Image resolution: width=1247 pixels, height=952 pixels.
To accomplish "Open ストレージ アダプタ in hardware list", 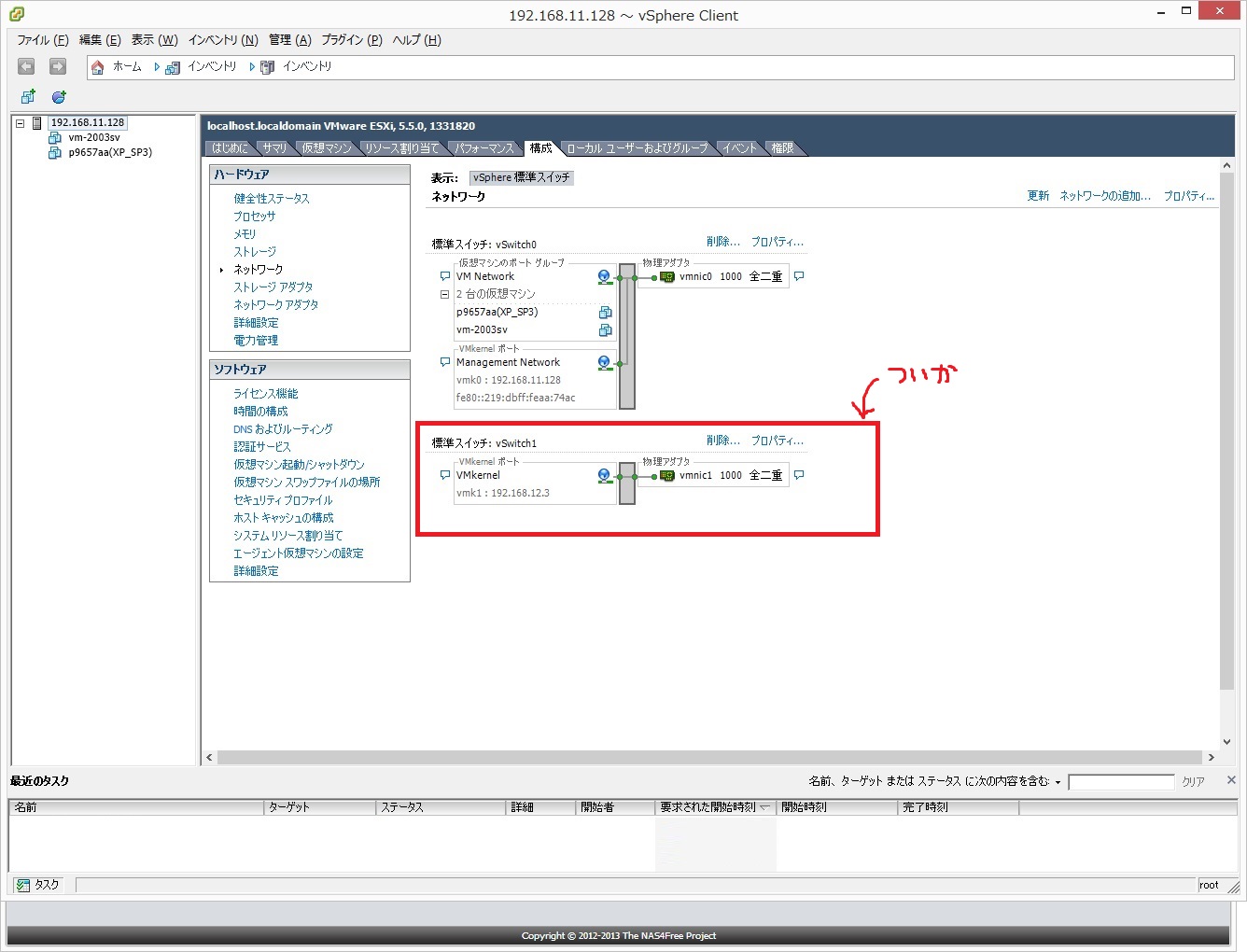I will (x=273, y=287).
